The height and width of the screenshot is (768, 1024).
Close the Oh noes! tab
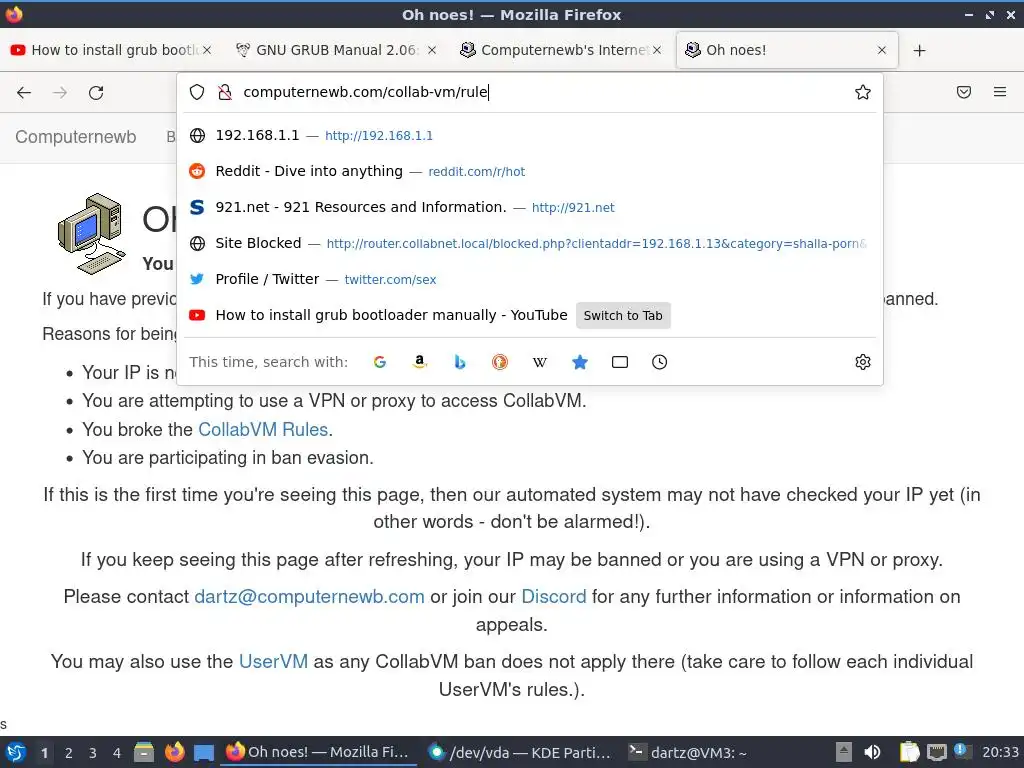click(x=882, y=50)
